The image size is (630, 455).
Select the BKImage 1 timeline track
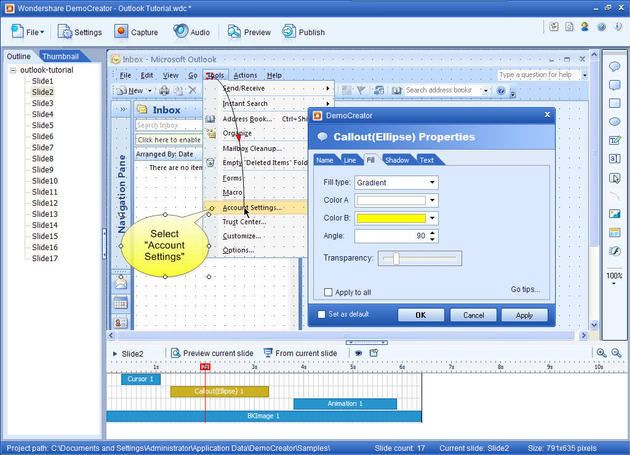264,416
